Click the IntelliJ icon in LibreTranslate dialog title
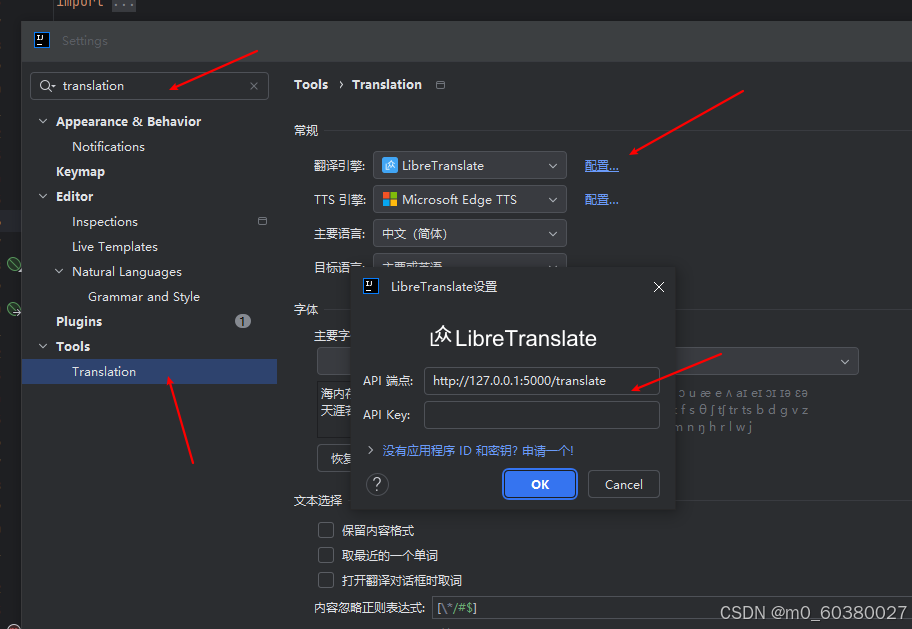 tap(371, 286)
